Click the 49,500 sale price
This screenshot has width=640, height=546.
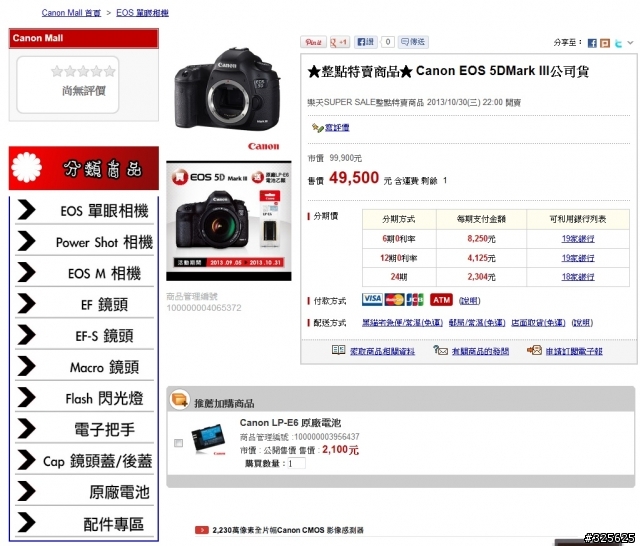pyautogui.click(x=354, y=178)
